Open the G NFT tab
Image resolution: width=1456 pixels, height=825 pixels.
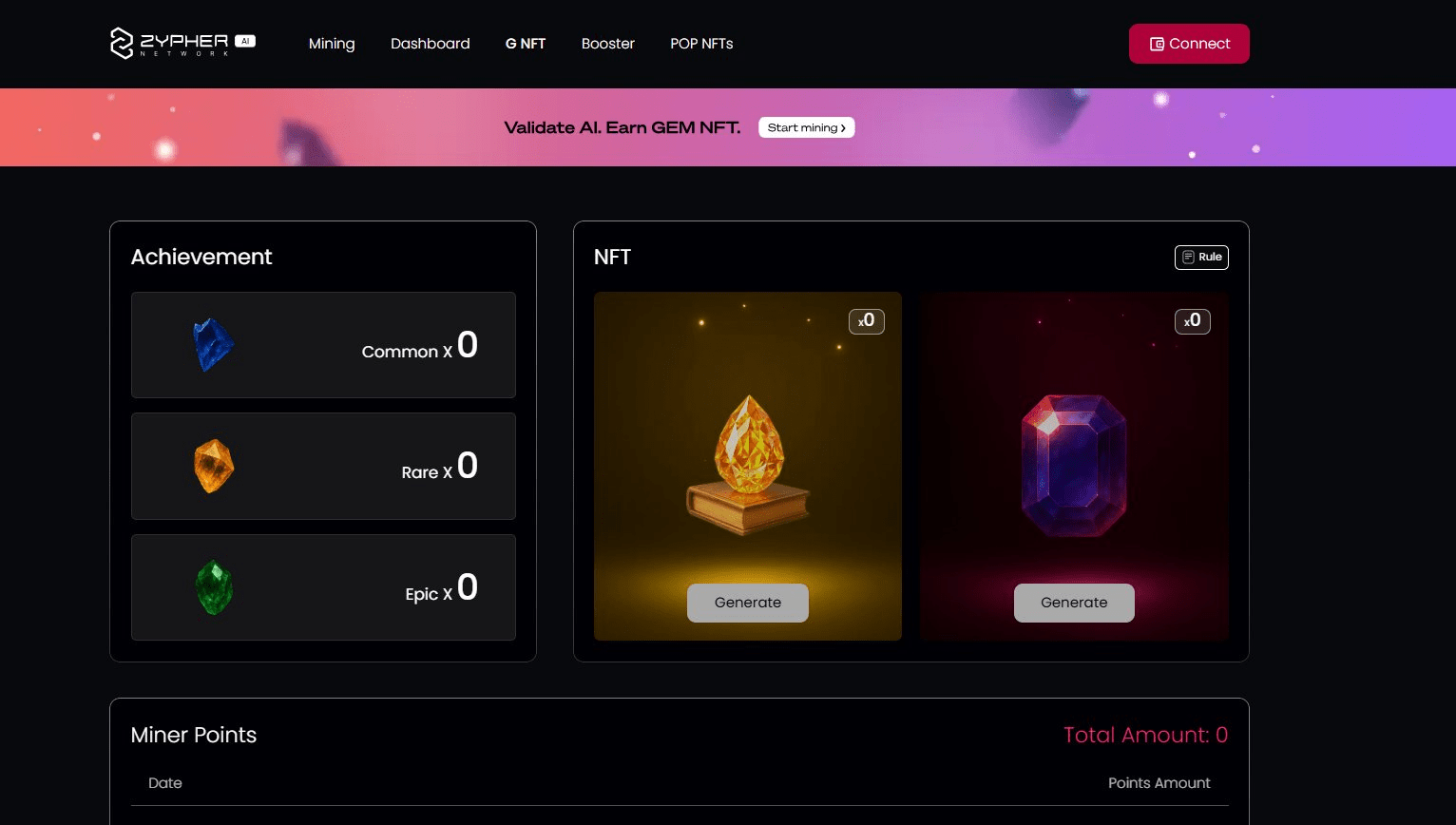pos(526,44)
